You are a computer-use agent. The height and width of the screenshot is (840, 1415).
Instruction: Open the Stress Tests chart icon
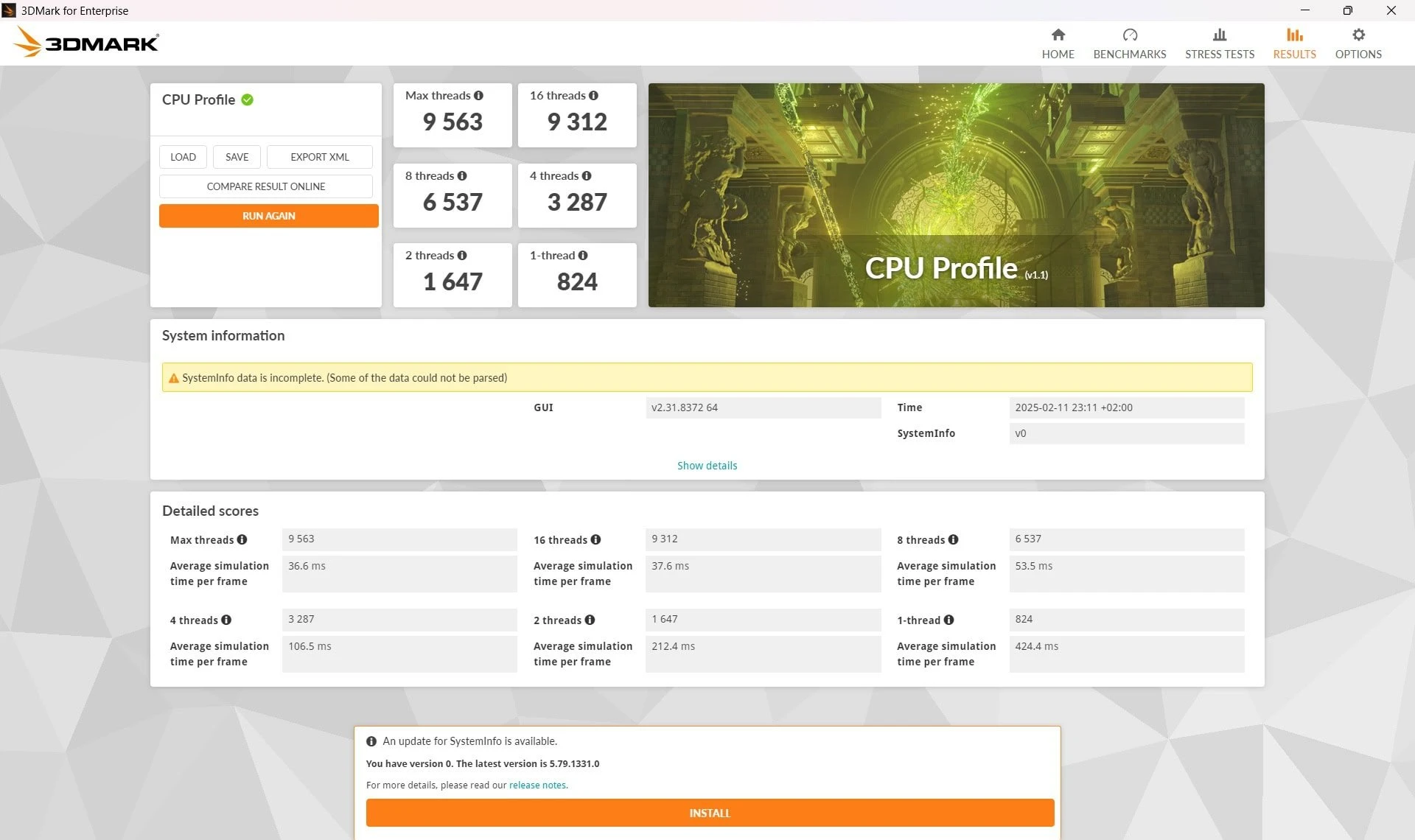pyautogui.click(x=1220, y=35)
